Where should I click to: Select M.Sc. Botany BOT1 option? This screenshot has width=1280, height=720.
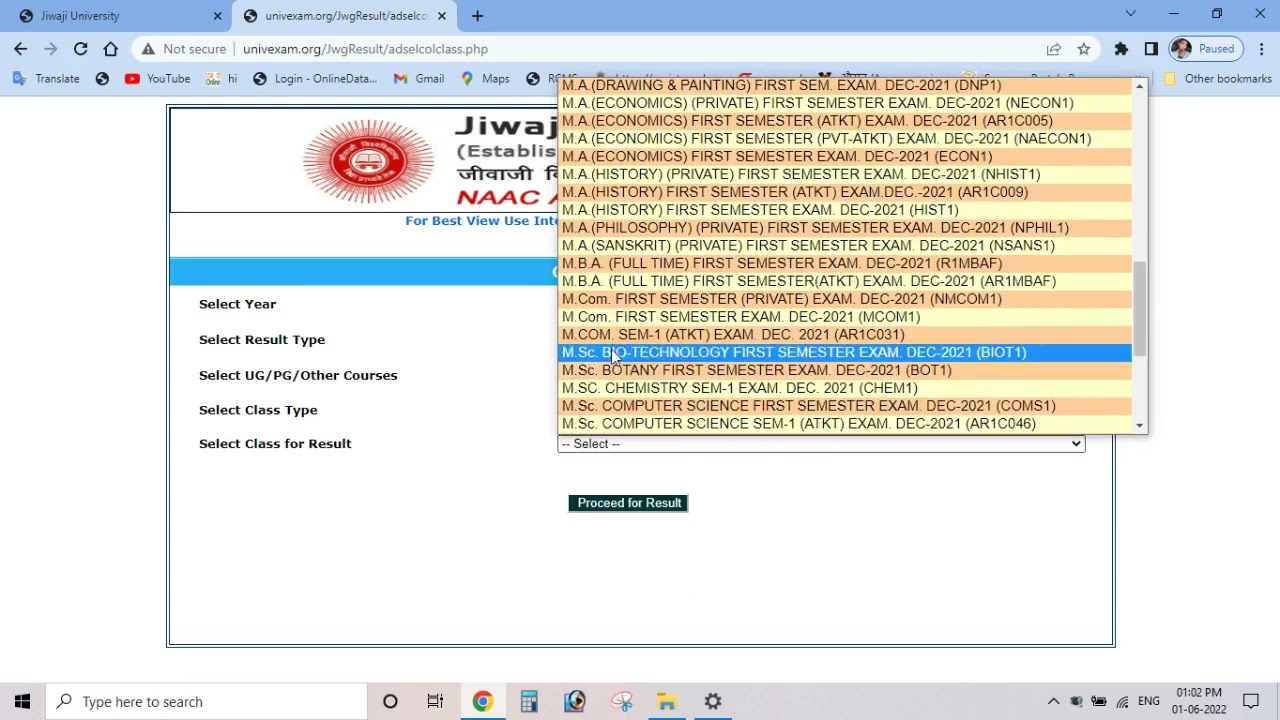(845, 370)
